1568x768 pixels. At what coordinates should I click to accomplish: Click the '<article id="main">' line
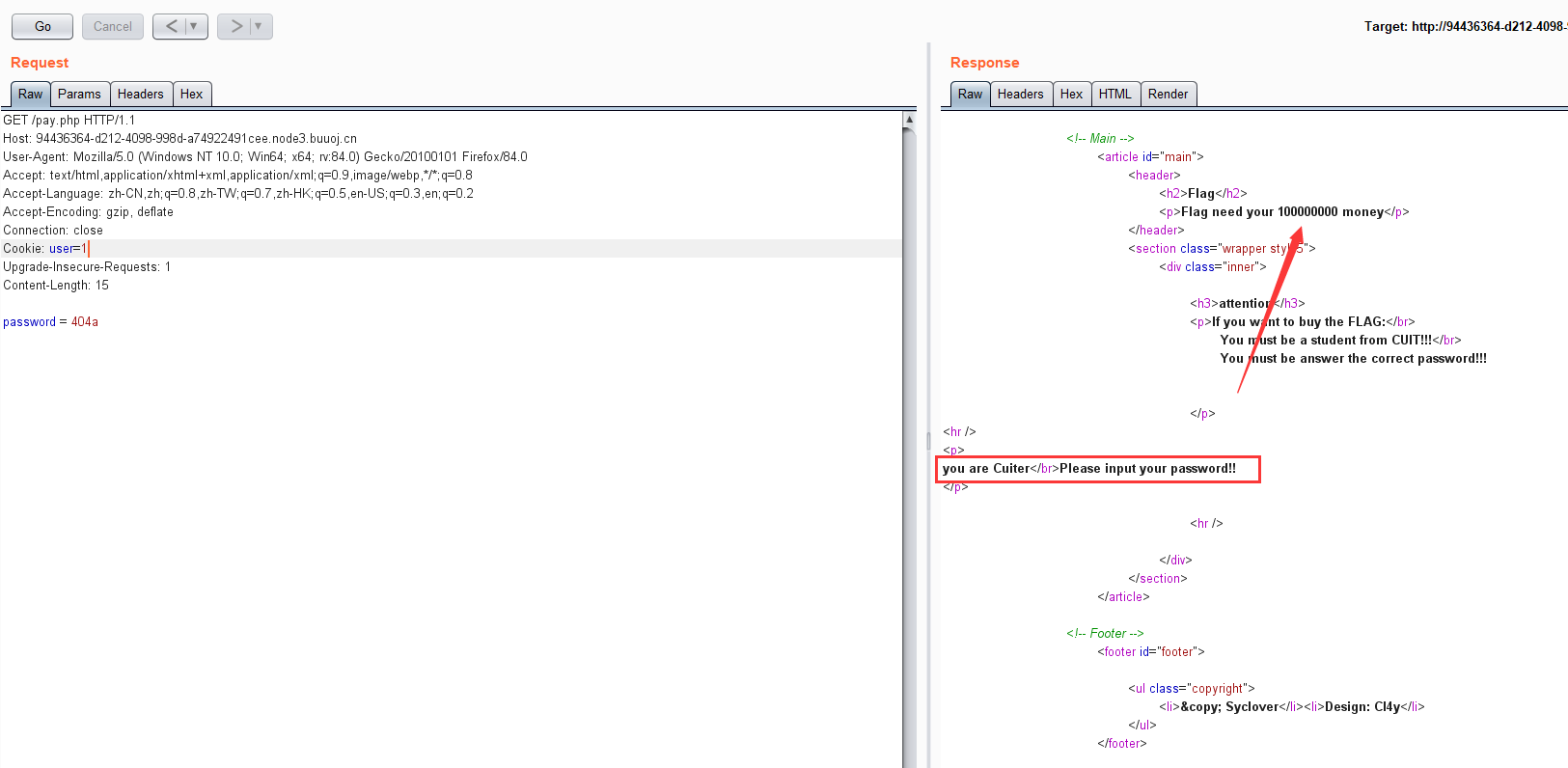tap(1150, 156)
